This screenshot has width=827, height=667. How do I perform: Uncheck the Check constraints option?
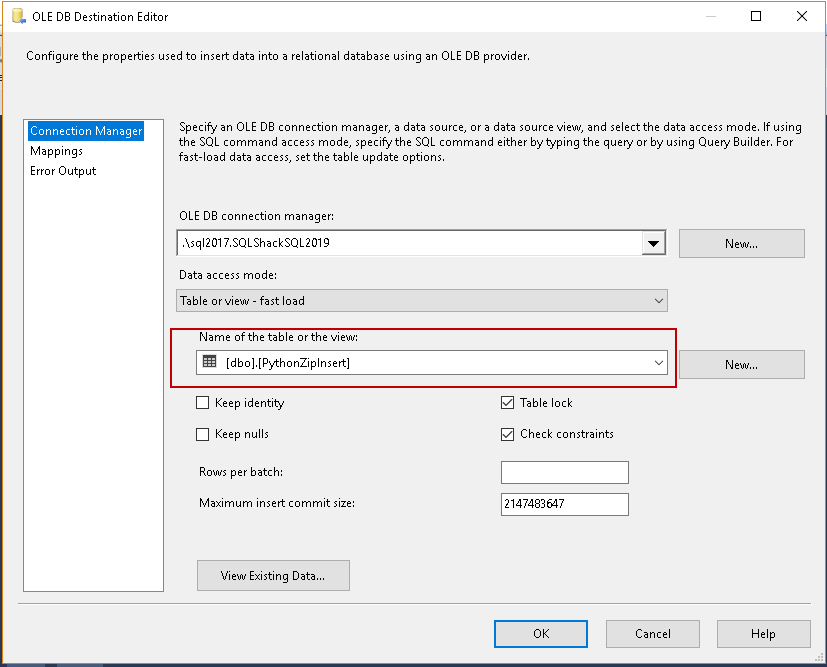coord(507,435)
